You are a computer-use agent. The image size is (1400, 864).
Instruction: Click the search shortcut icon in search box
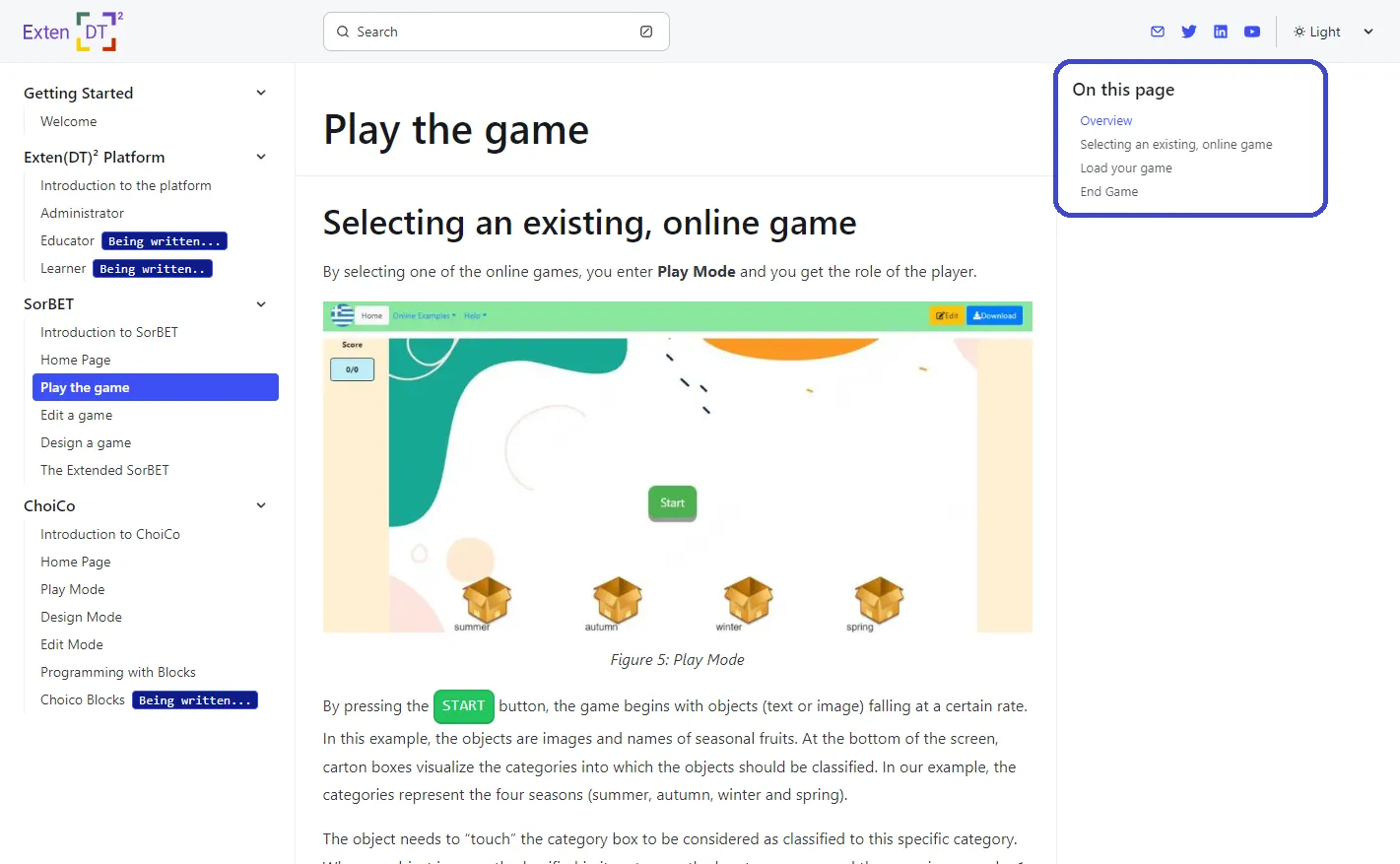click(646, 32)
